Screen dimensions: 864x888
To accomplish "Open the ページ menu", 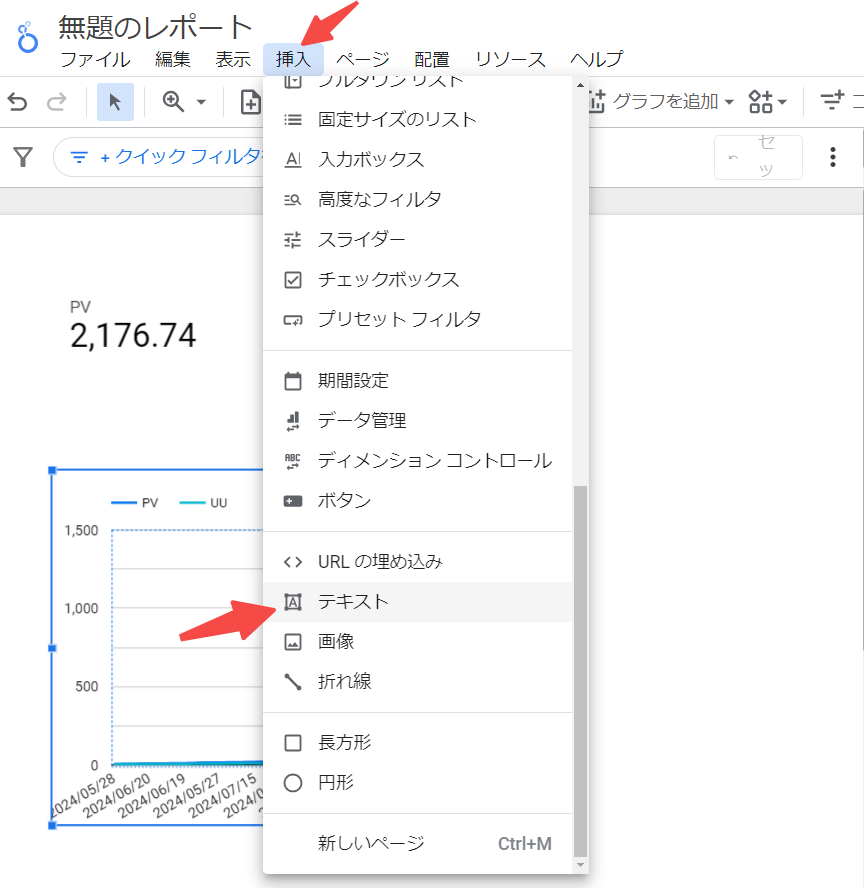I will click(362, 59).
